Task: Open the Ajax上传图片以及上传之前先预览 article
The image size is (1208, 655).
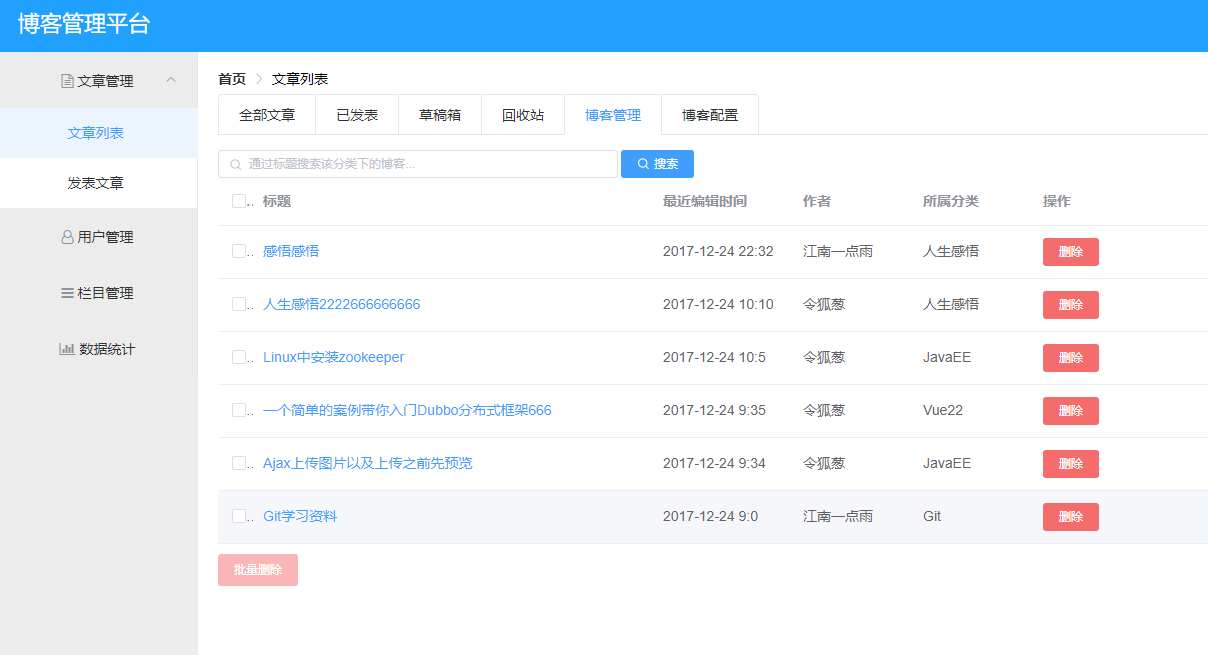Action: click(x=368, y=463)
